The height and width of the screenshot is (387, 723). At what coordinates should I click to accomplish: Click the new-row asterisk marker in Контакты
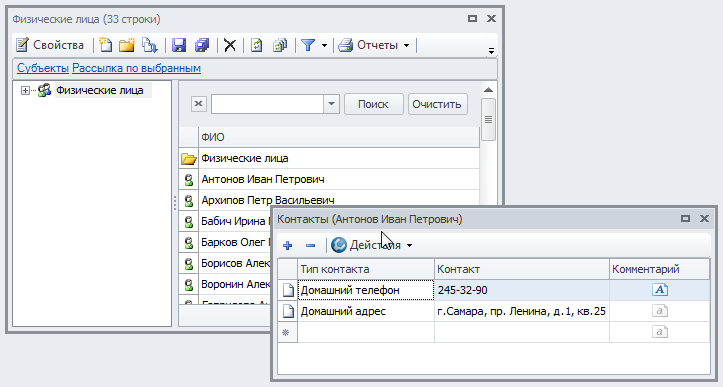[286, 332]
